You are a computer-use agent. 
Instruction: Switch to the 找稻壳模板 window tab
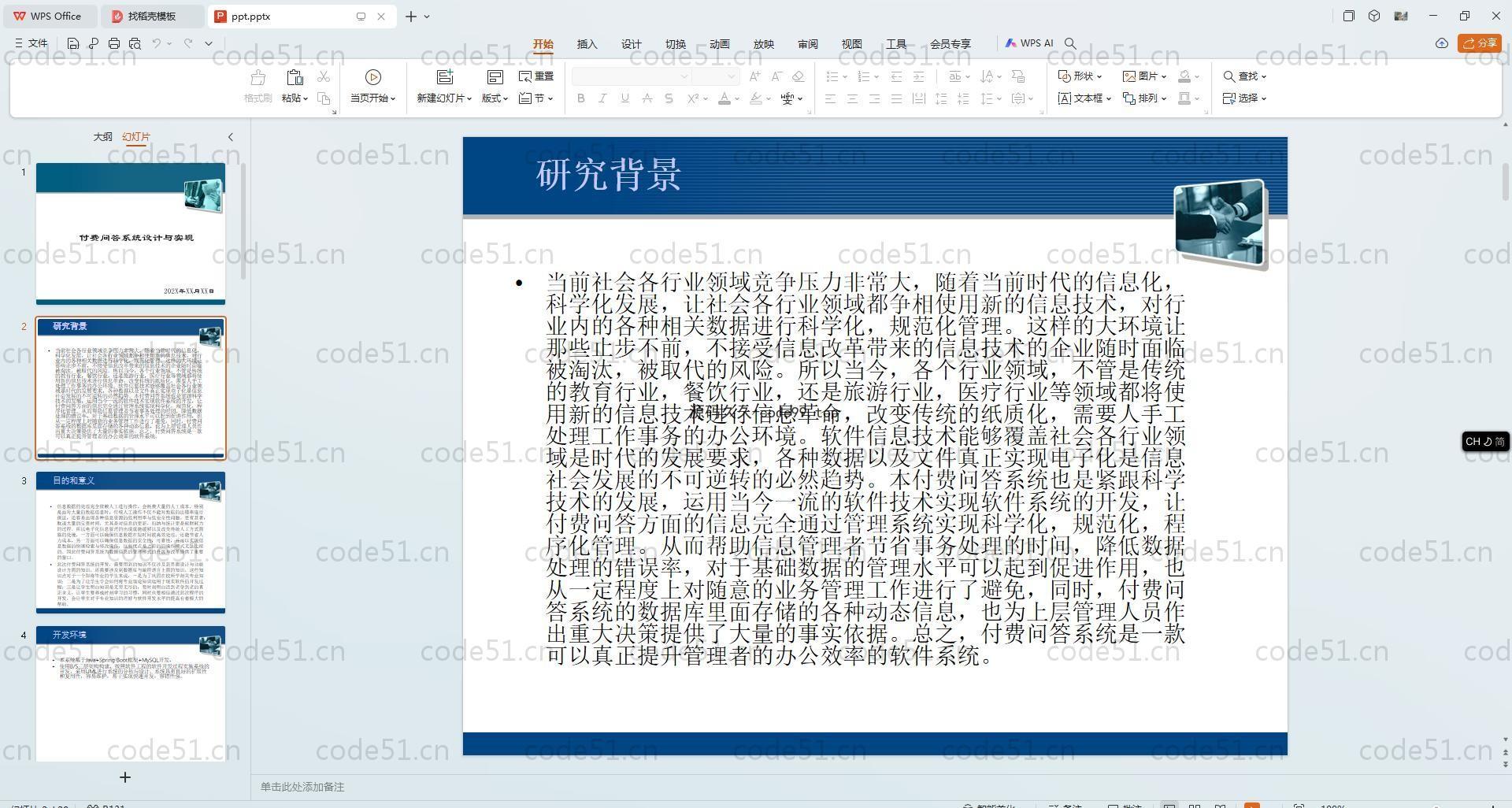[x=152, y=16]
